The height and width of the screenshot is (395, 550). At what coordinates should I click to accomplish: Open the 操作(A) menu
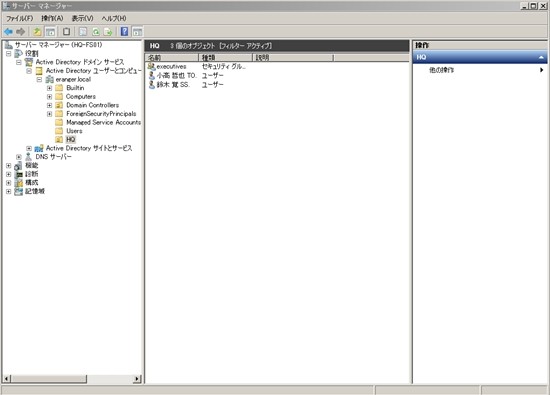coord(52,18)
